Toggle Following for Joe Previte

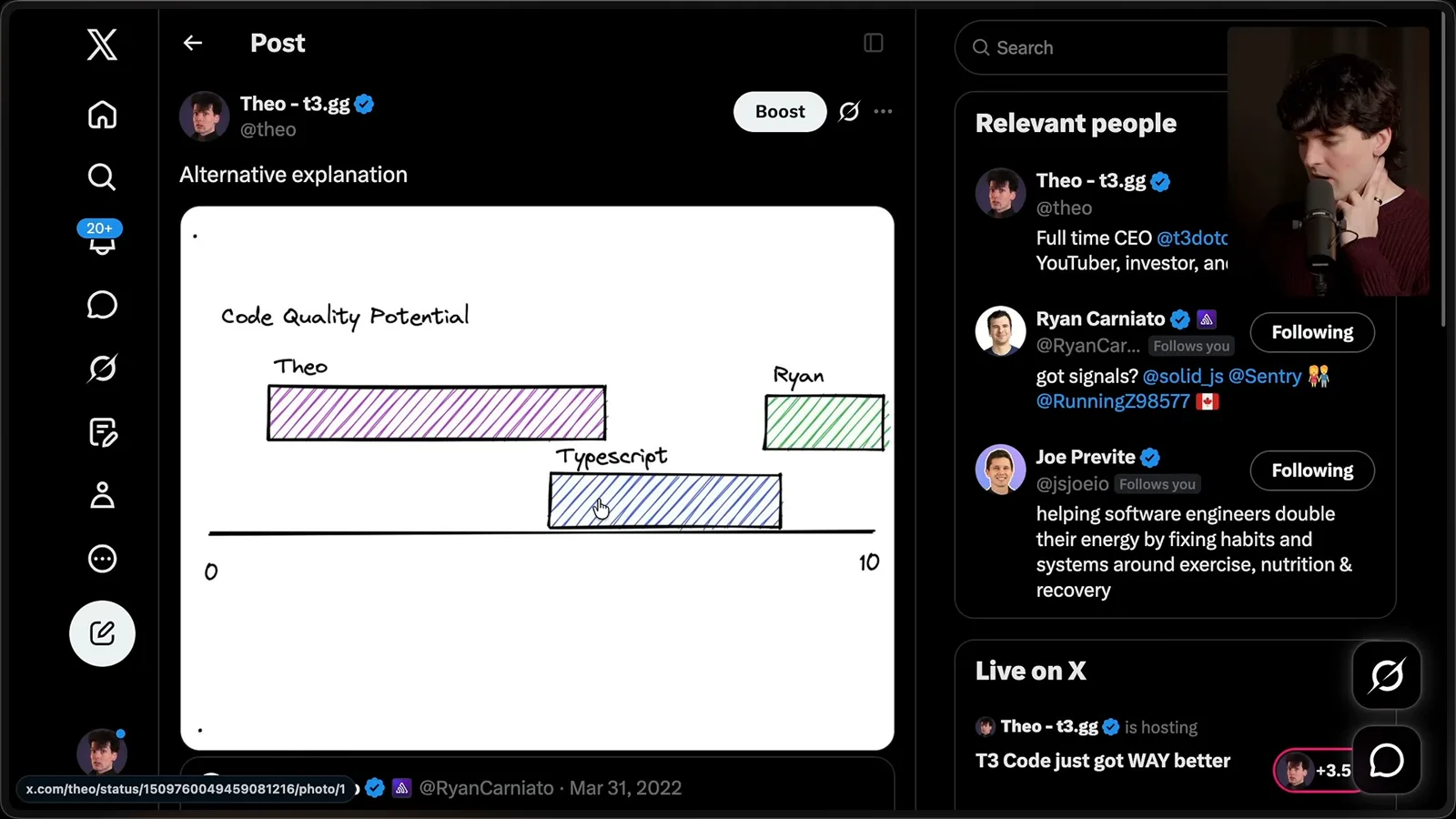pos(1312,470)
